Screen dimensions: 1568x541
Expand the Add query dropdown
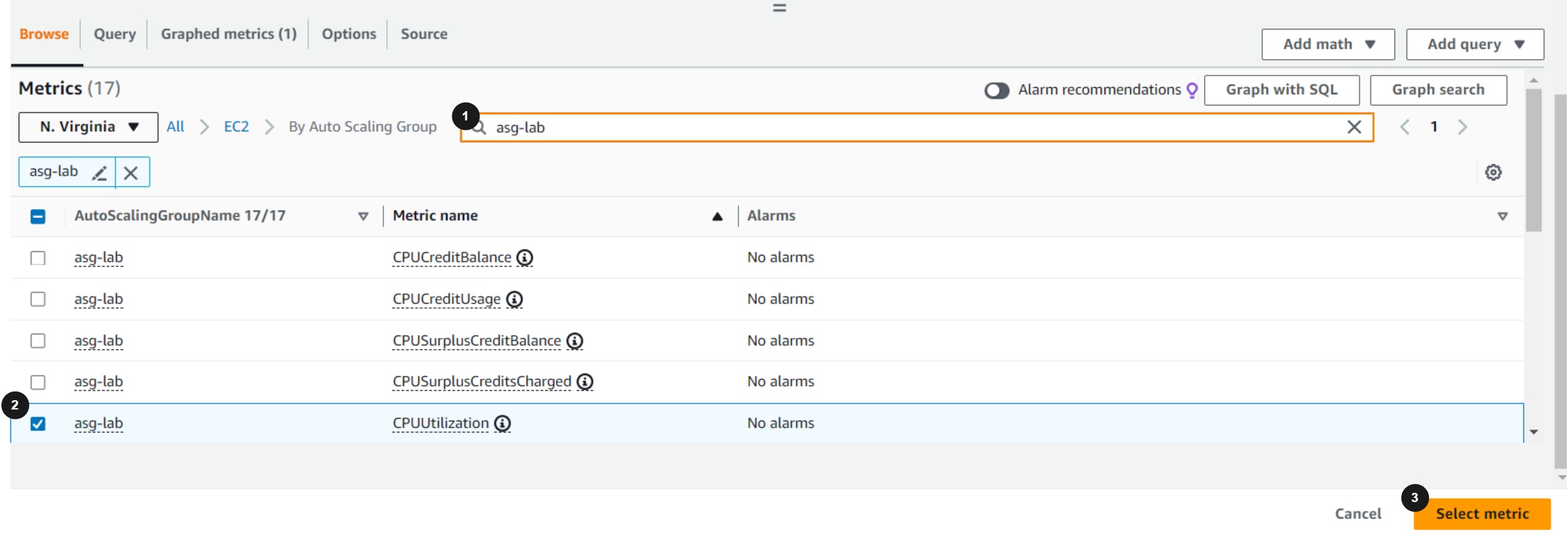click(1475, 44)
